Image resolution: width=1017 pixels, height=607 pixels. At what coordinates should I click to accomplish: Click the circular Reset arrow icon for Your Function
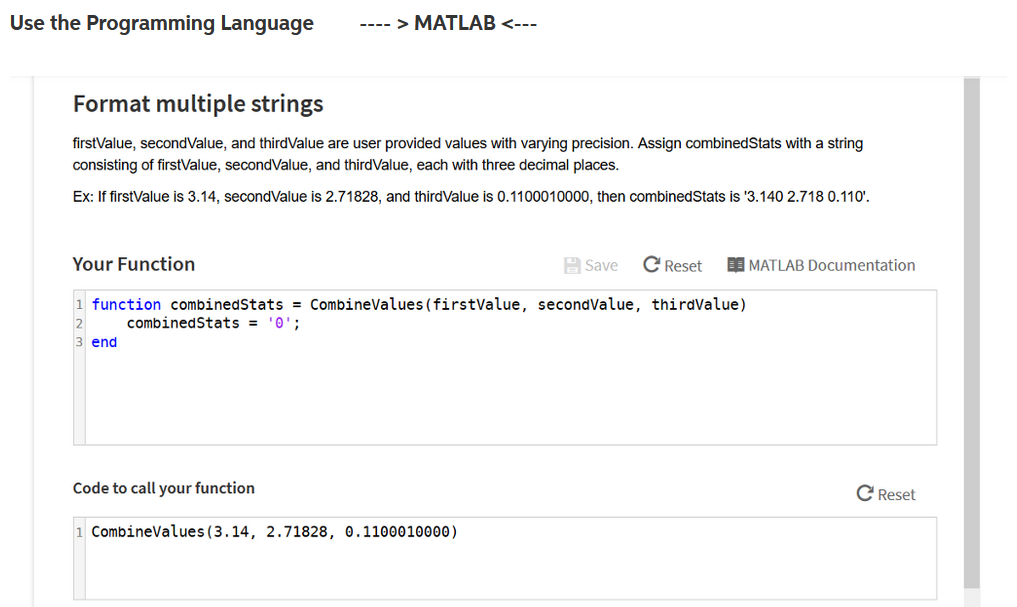653,264
